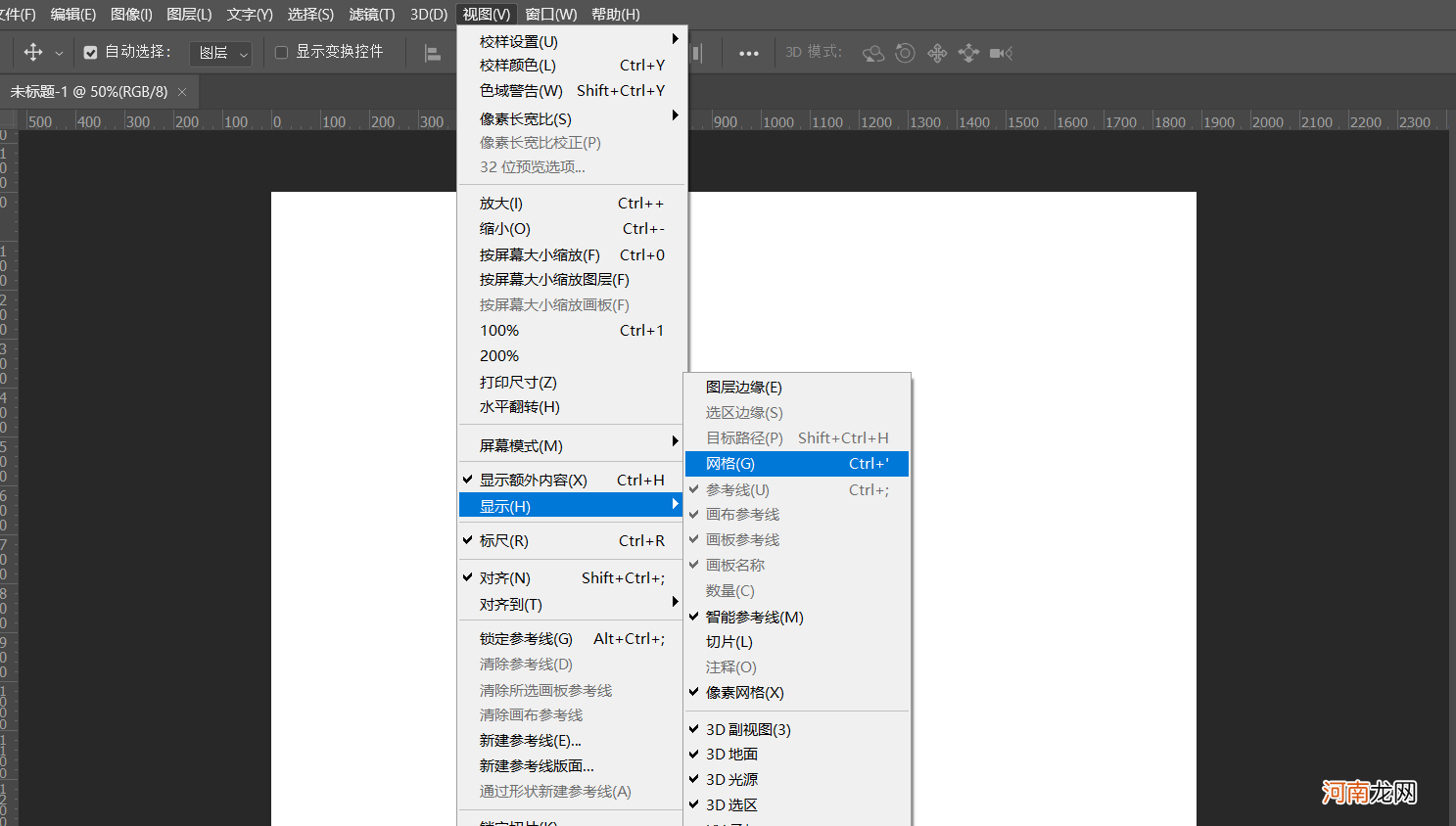Open the 3D(D) menu
The height and width of the screenshot is (826, 1456).
pos(429,14)
